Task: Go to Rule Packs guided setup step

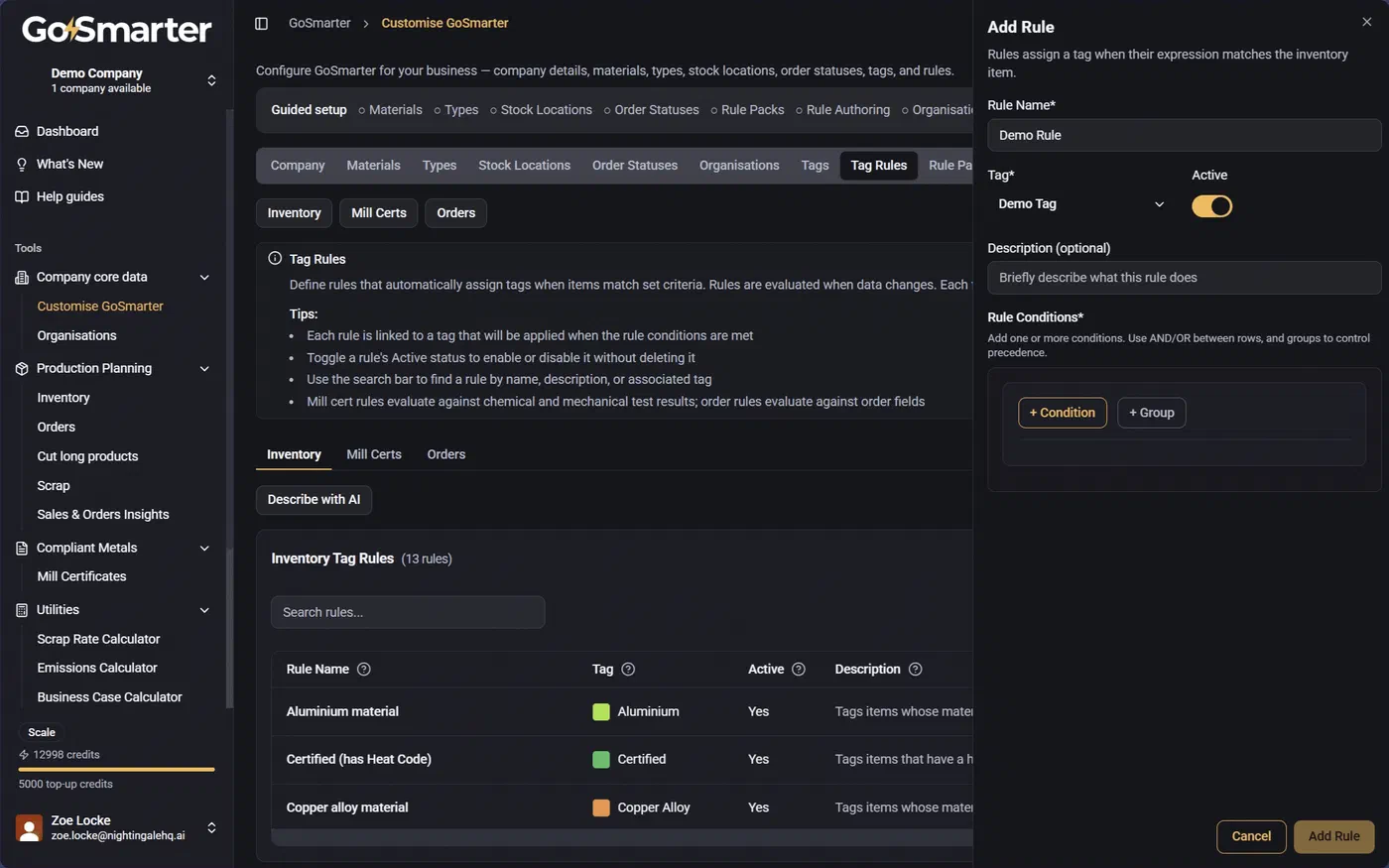Action: [747, 110]
